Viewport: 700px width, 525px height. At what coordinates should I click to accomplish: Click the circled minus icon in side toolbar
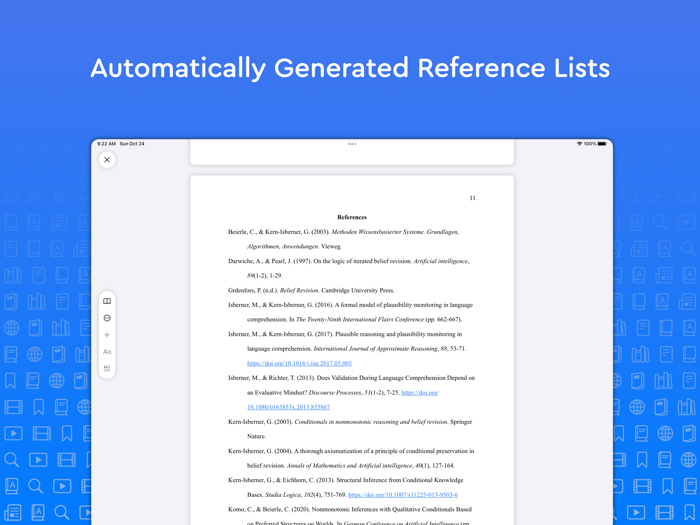click(x=107, y=318)
